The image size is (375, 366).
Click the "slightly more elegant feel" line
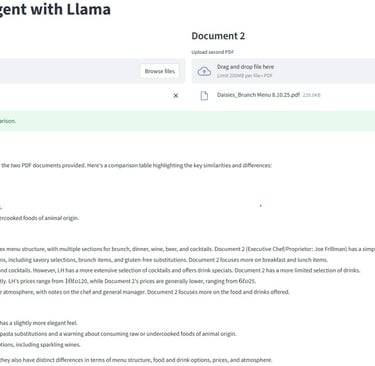tap(39, 323)
